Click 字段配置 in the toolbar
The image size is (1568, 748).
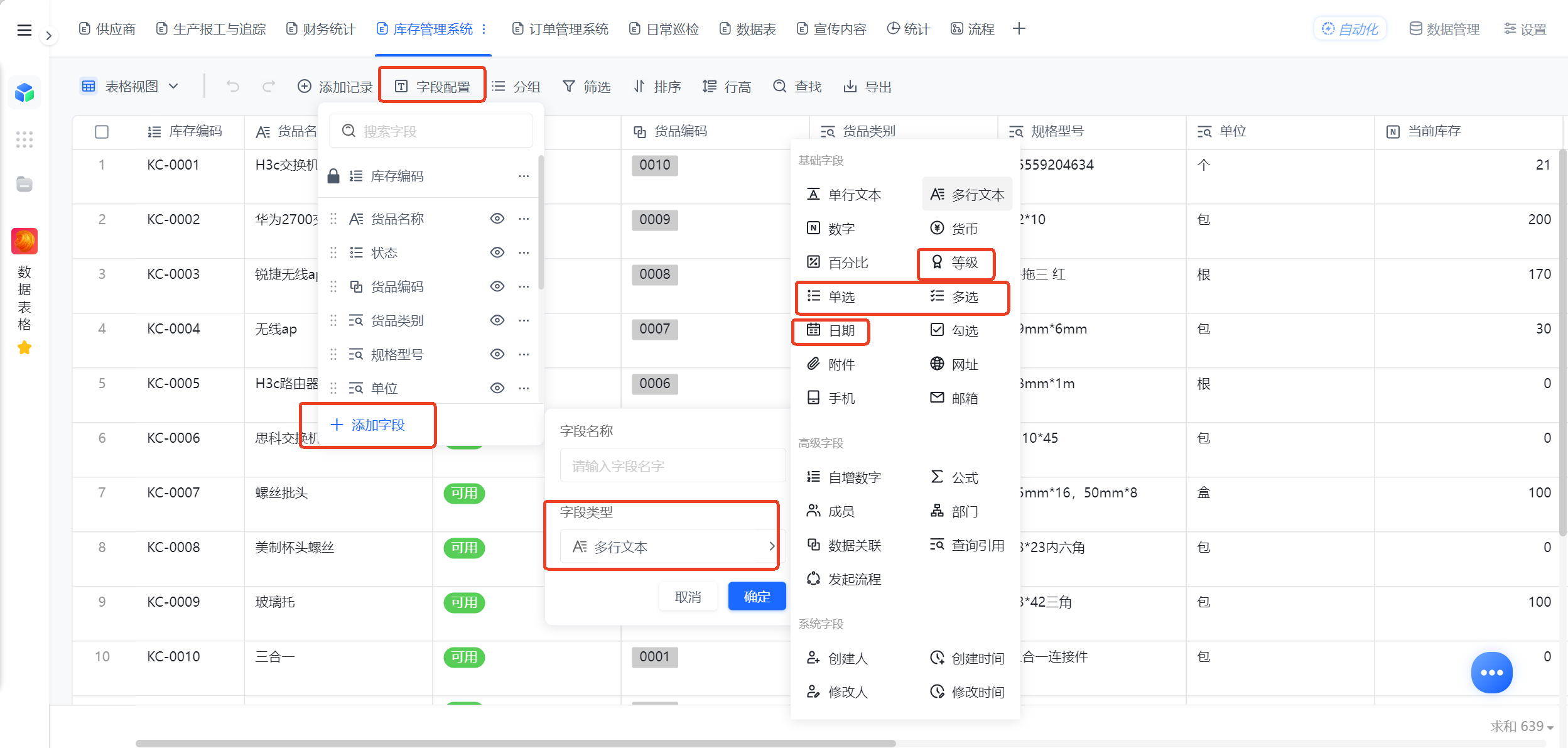point(433,87)
